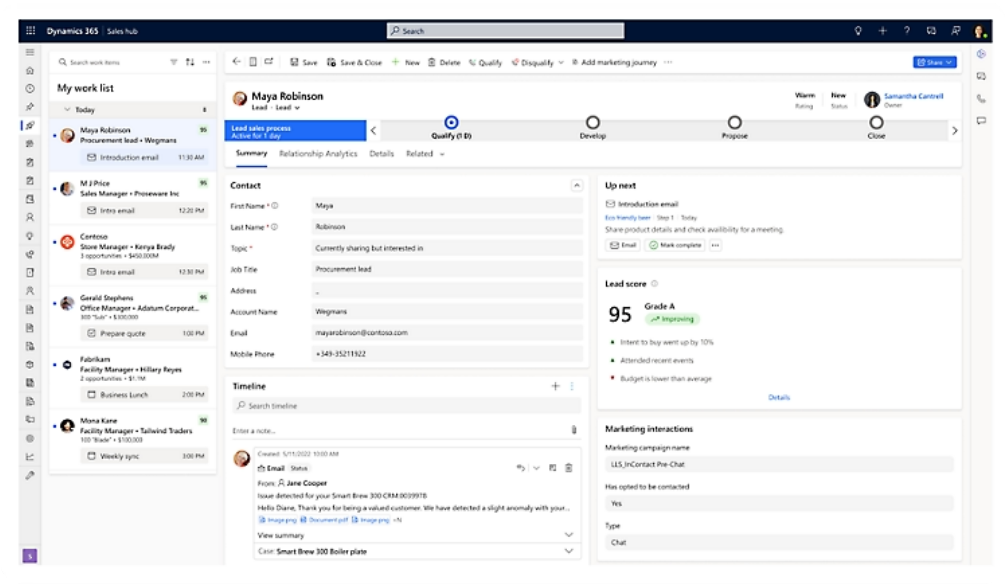Viewport: 1006px width, 584px height.
Task: Collapse the Contact section chevron
Action: pyautogui.click(x=577, y=185)
